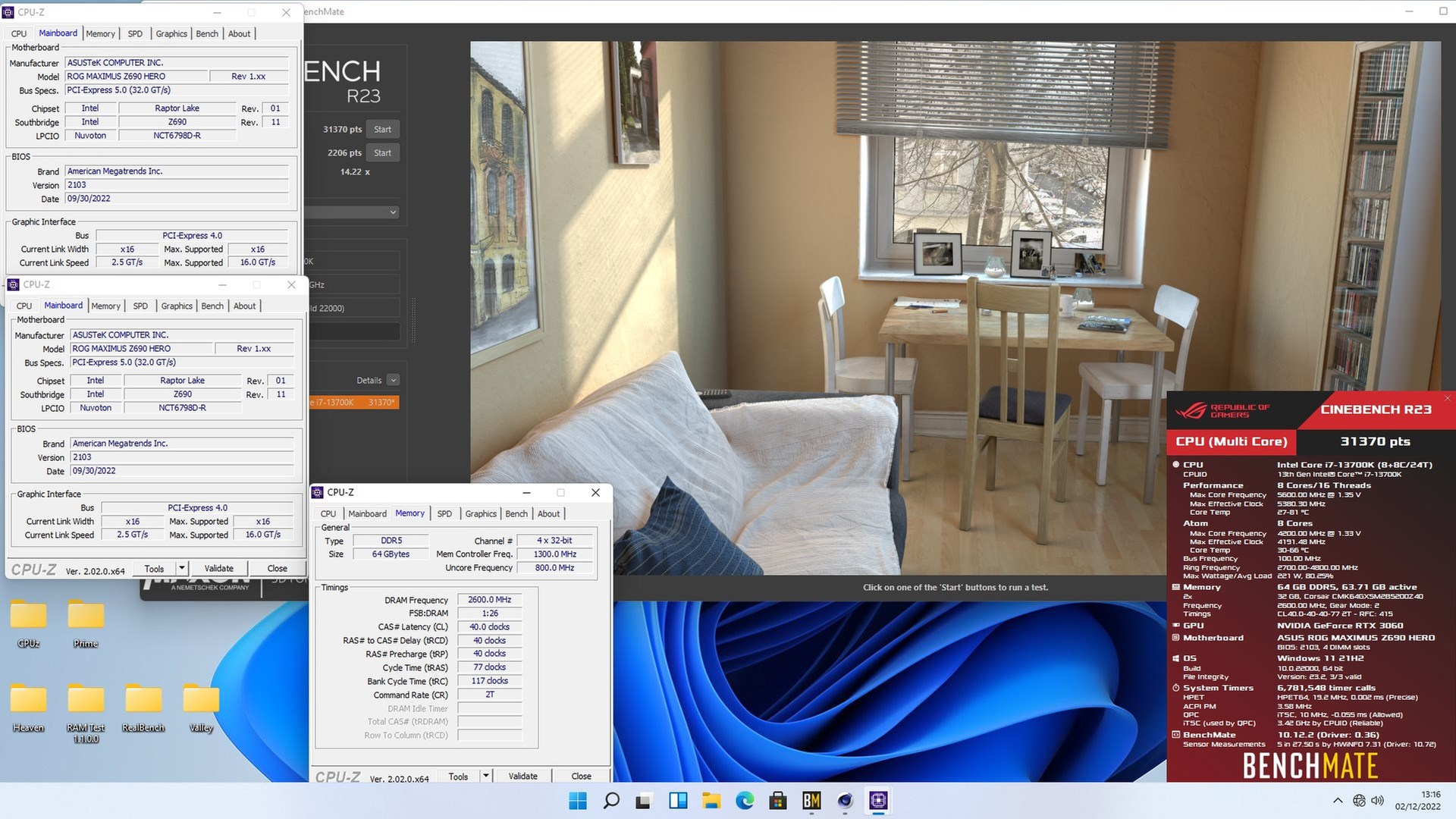The image size is (1456, 819).
Task: Select Memory Size 64 GBytes field
Action: (x=391, y=554)
